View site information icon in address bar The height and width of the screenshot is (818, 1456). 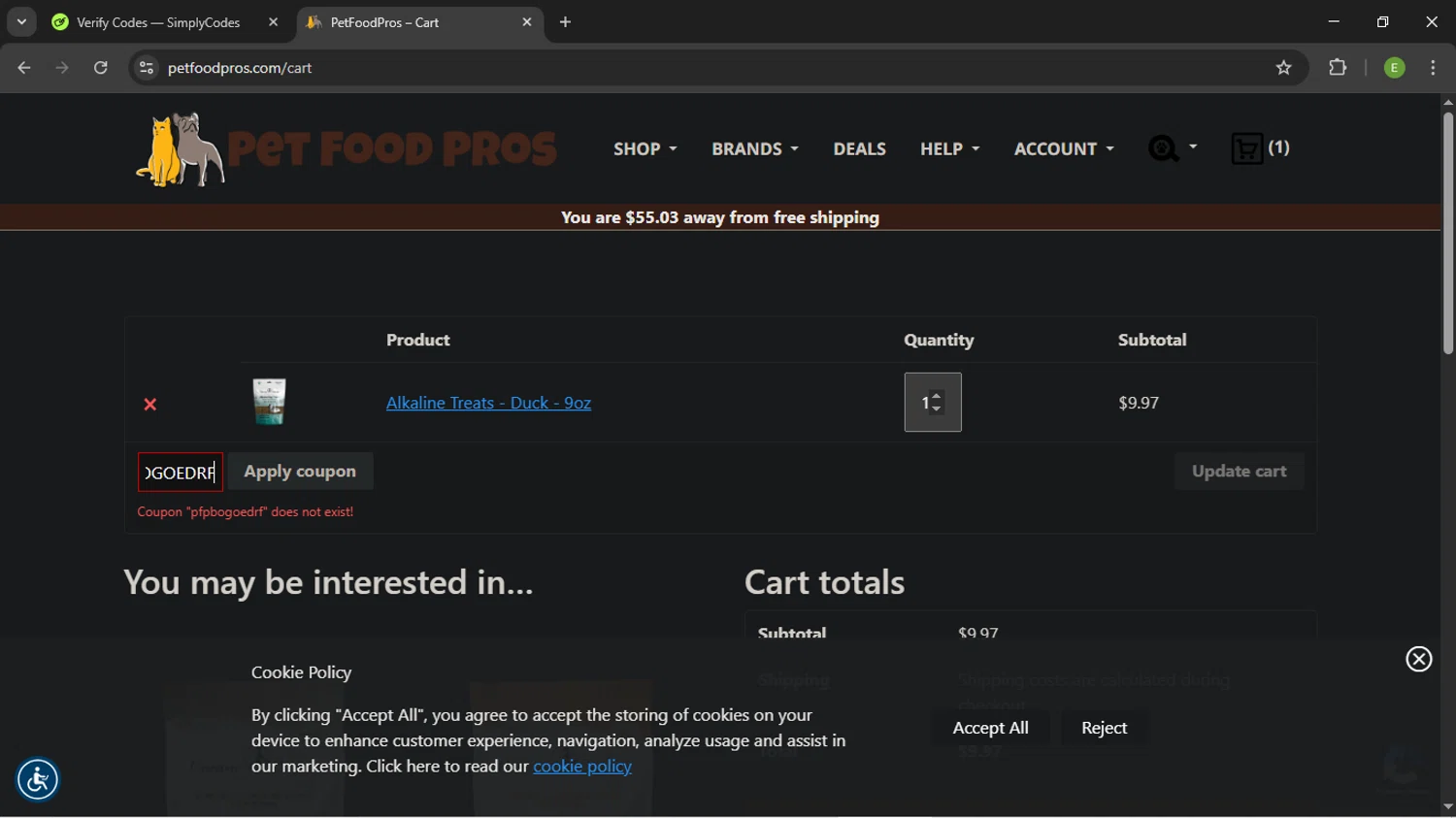coord(147,68)
